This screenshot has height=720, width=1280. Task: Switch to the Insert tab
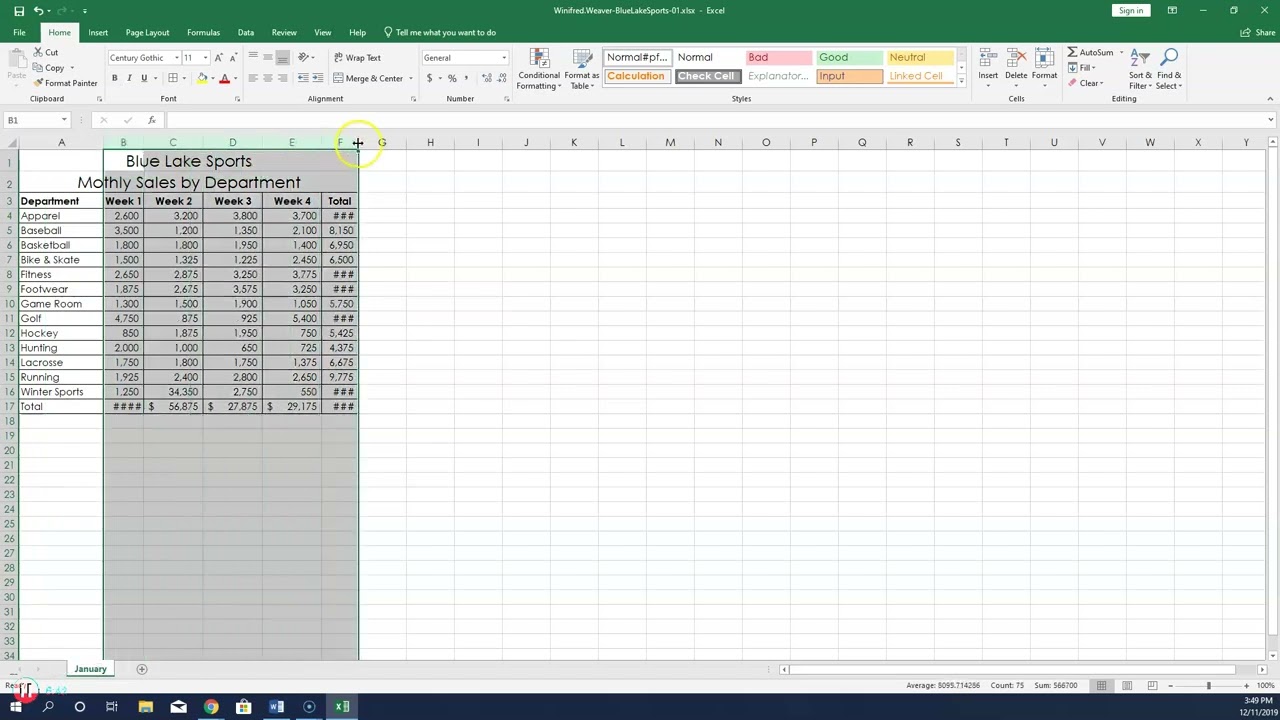point(98,32)
